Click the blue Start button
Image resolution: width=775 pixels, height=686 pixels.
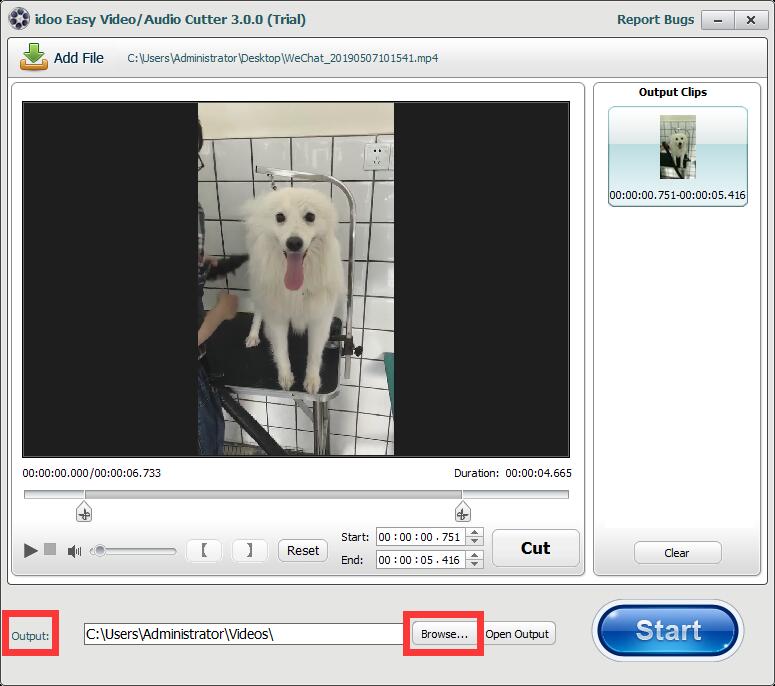click(x=668, y=631)
